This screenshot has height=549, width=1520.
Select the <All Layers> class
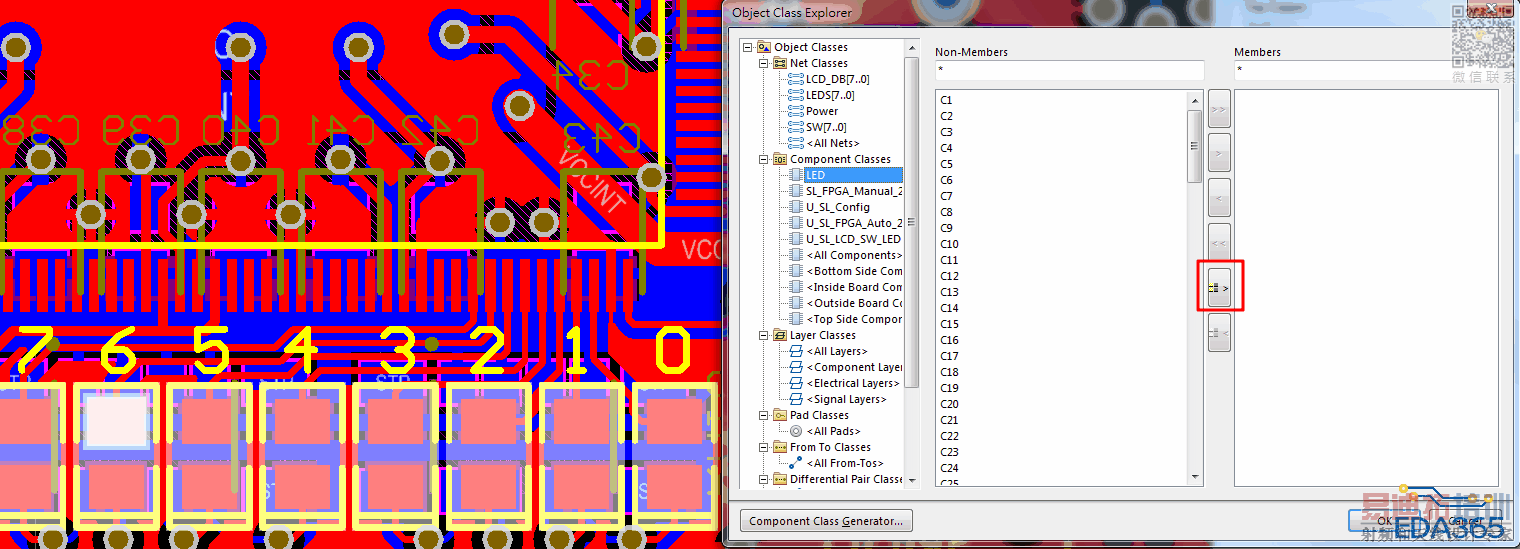[x=837, y=351]
